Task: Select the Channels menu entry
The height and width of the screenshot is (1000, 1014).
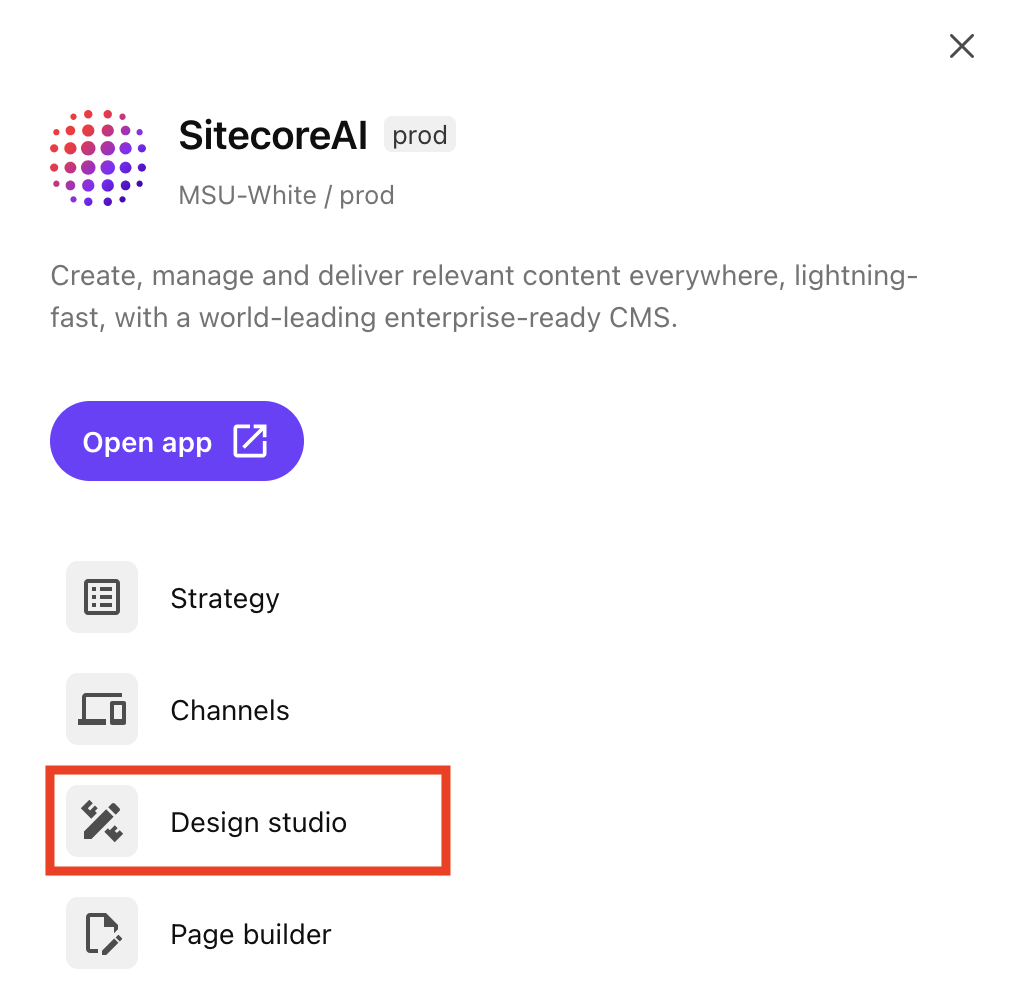Action: pos(229,709)
